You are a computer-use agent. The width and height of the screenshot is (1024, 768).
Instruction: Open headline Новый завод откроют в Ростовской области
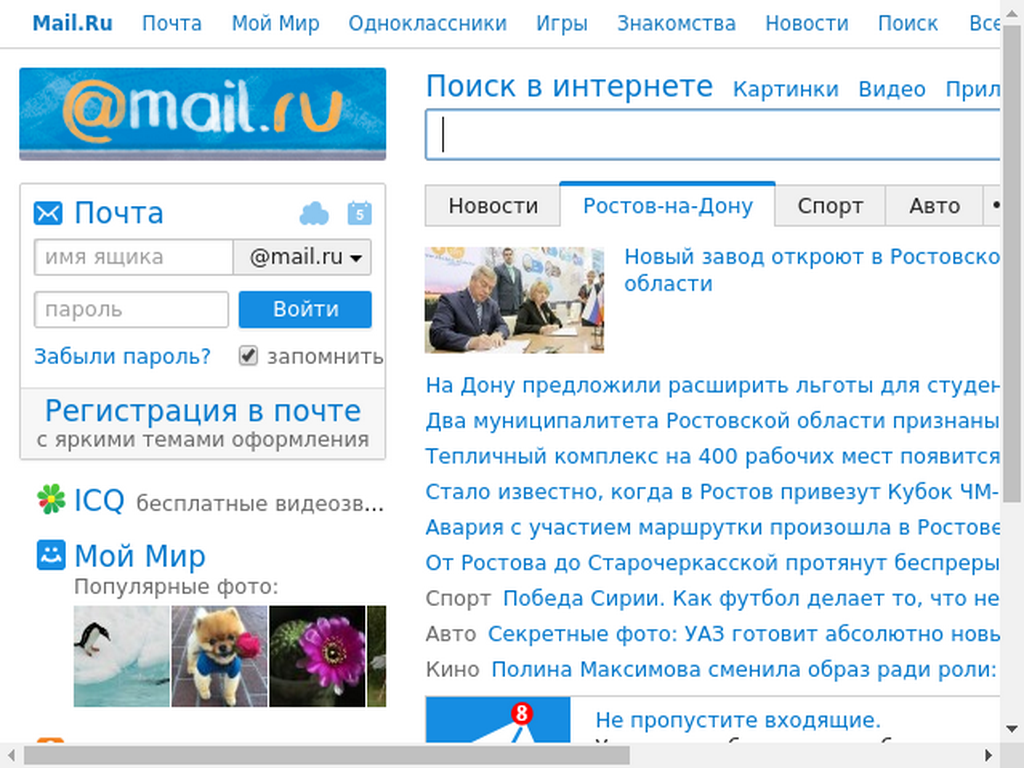point(812,270)
